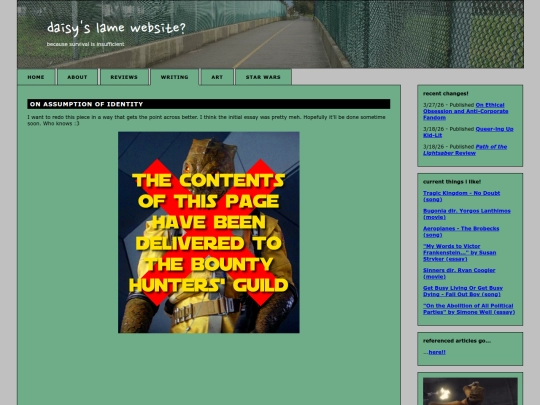The image size is (540, 405).
Task: Click the "recent changes!" heading
Action: coord(446,93)
